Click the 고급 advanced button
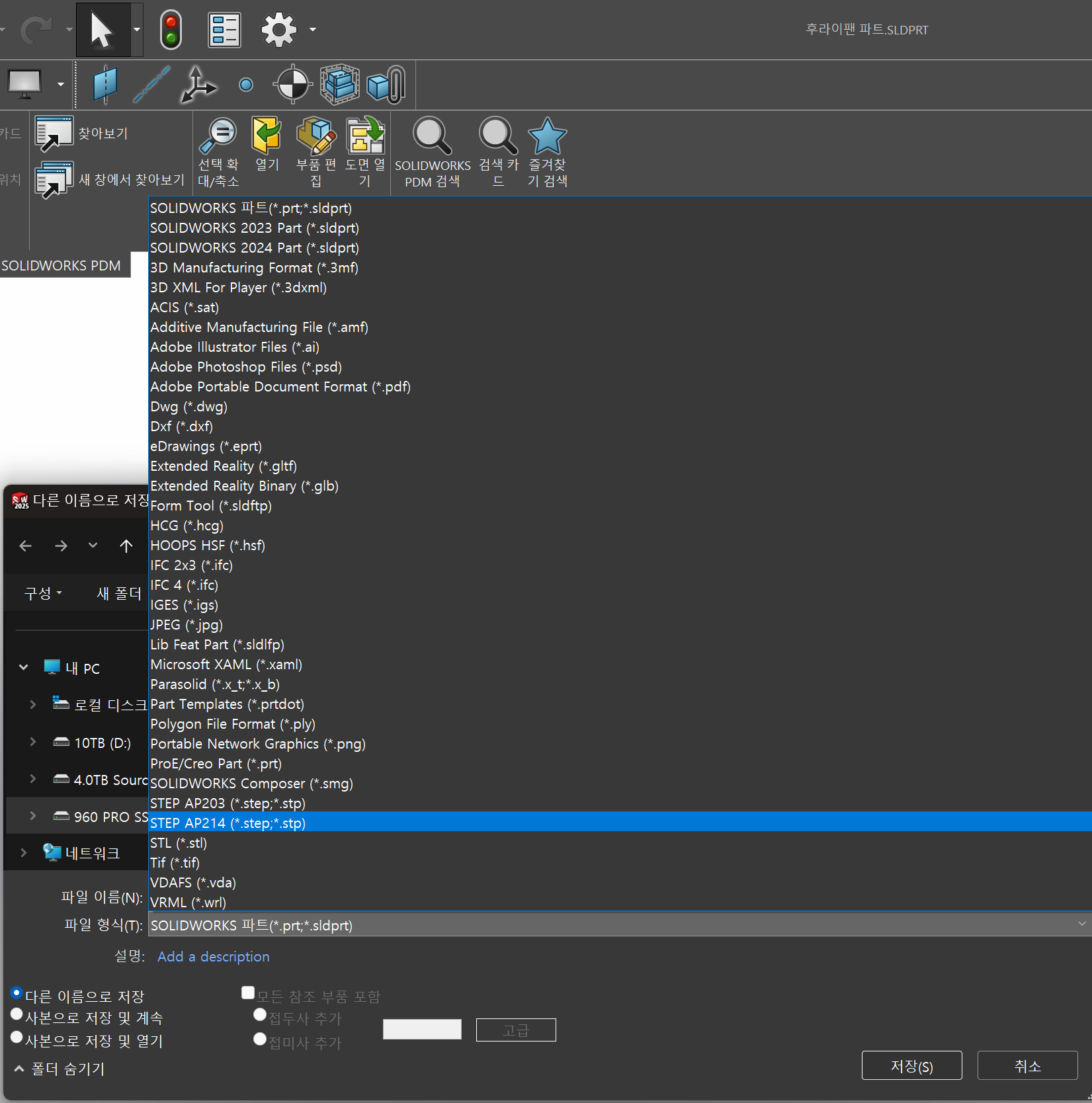Image resolution: width=1092 pixels, height=1103 pixels. point(516,1030)
